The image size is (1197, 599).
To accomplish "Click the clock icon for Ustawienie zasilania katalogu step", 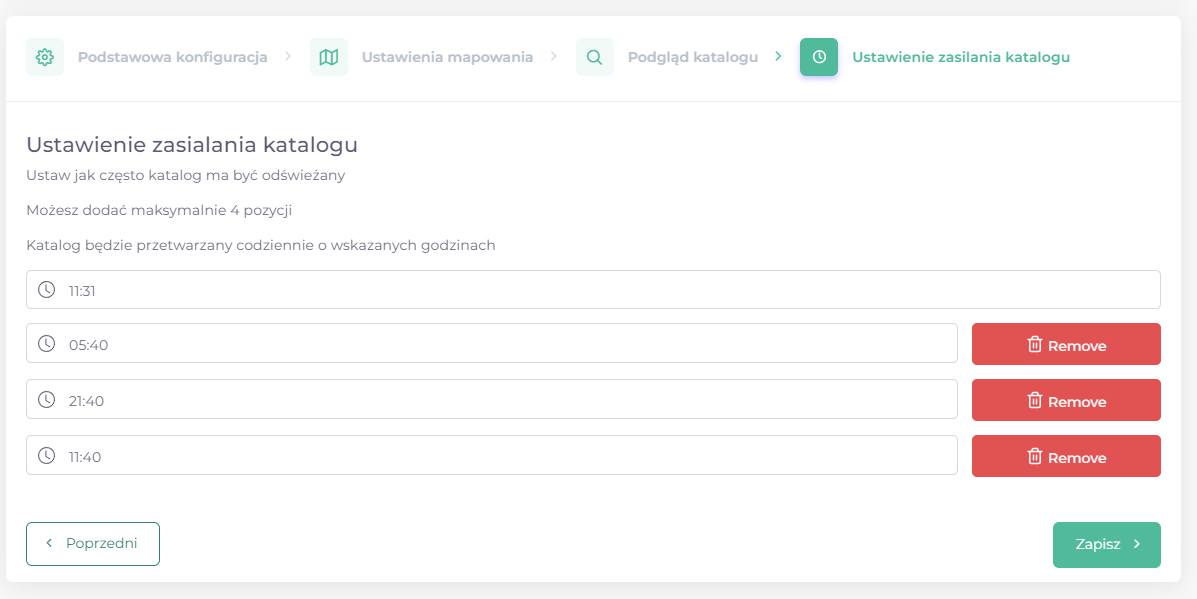I will click(819, 57).
